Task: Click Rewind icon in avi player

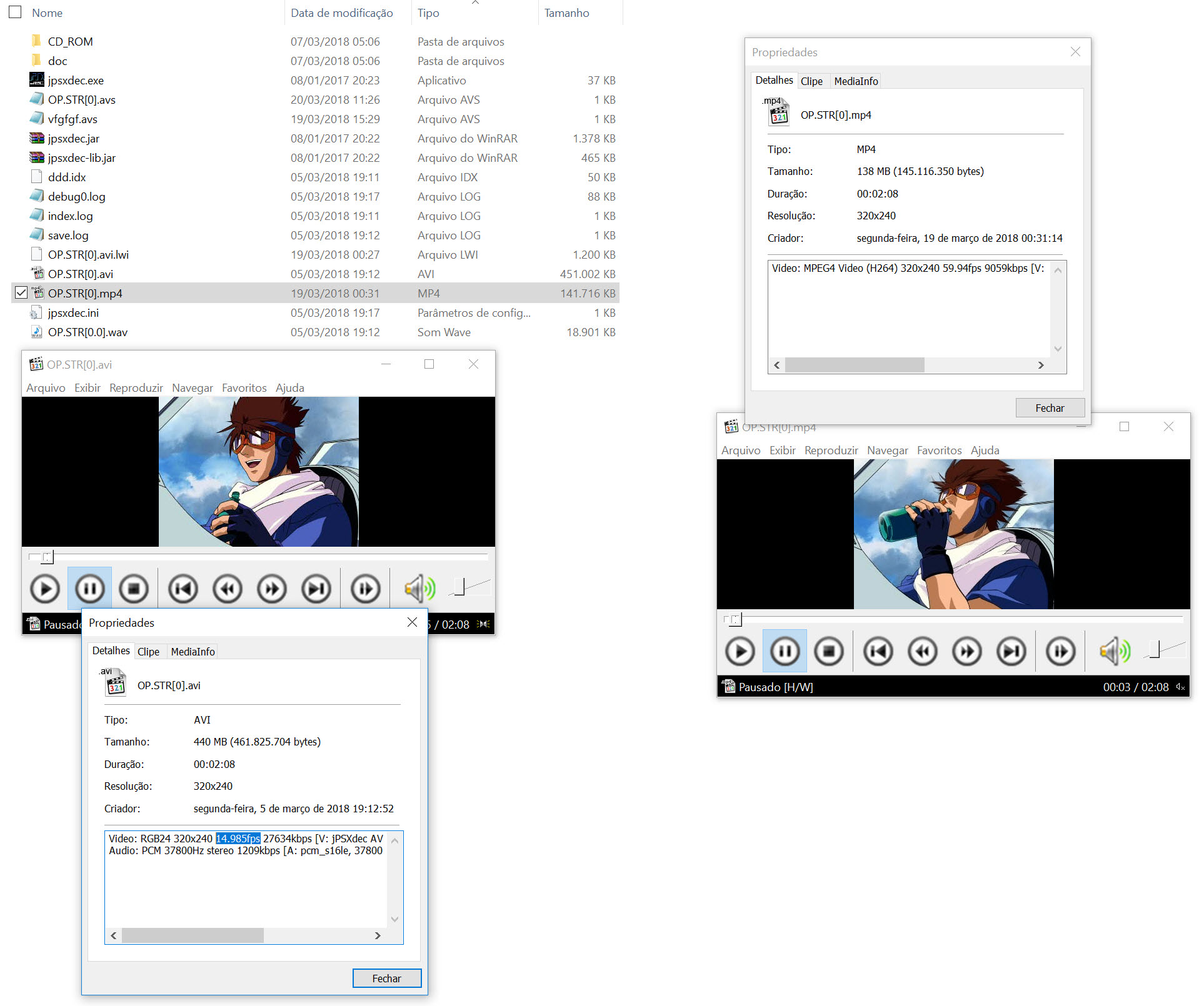Action: (228, 589)
